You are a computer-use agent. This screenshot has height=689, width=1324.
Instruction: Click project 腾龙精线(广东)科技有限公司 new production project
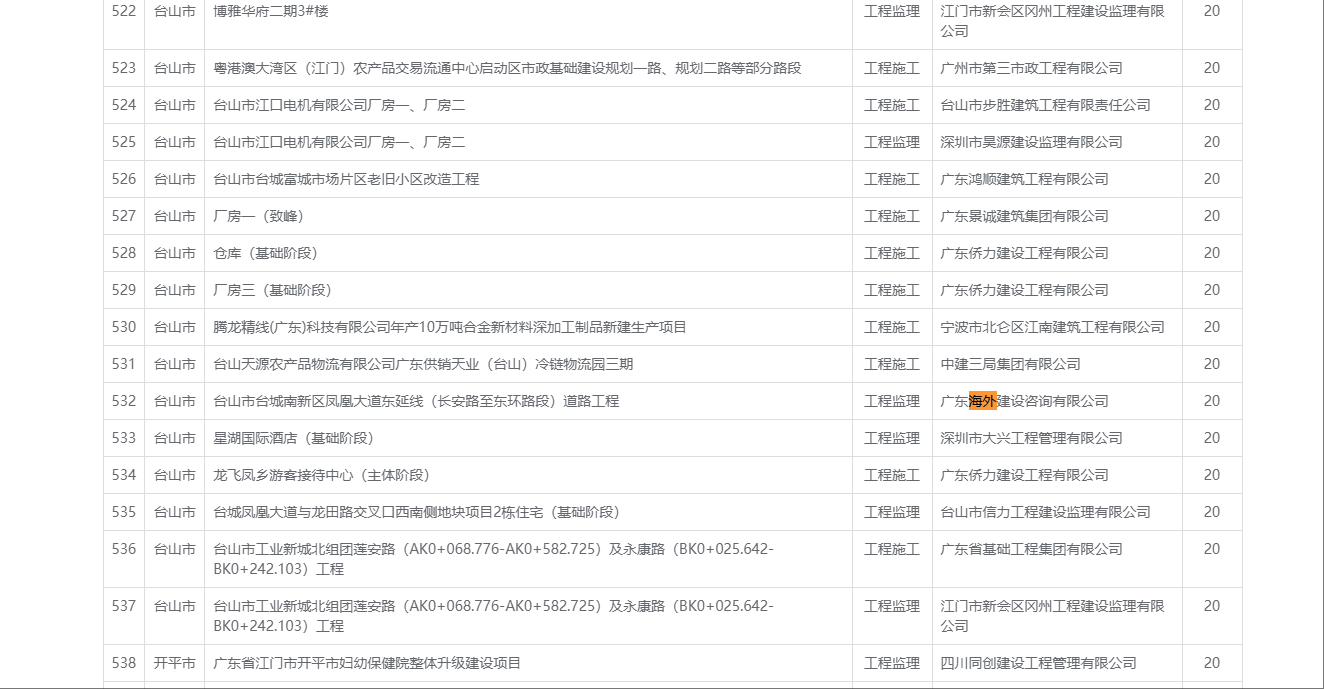(450, 327)
